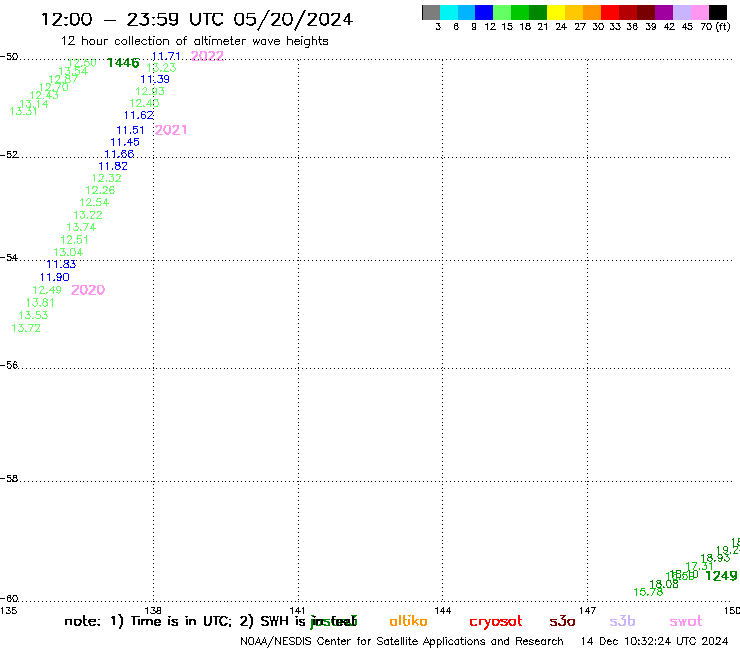Viewport: 740px width, 650px height.
Task: Click the blue 11.83 value
Action: click(x=61, y=264)
